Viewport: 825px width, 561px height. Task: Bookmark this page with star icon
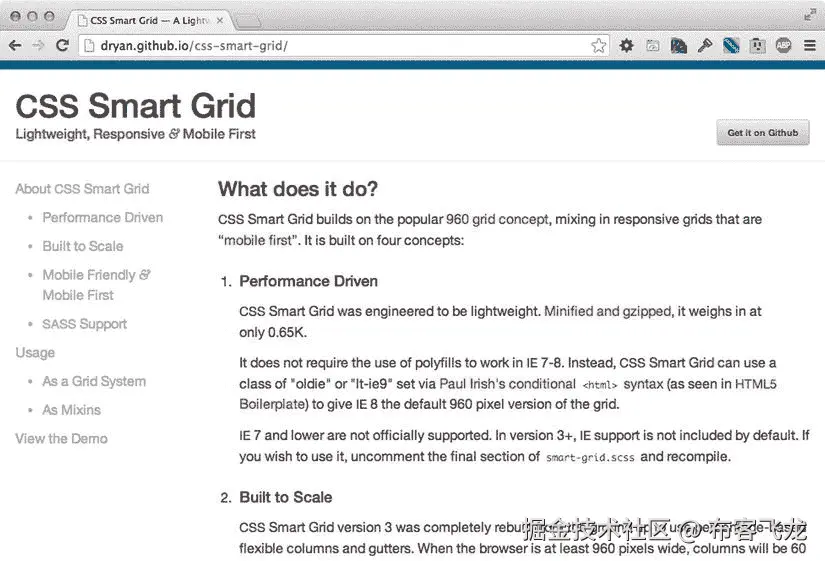(598, 46)
